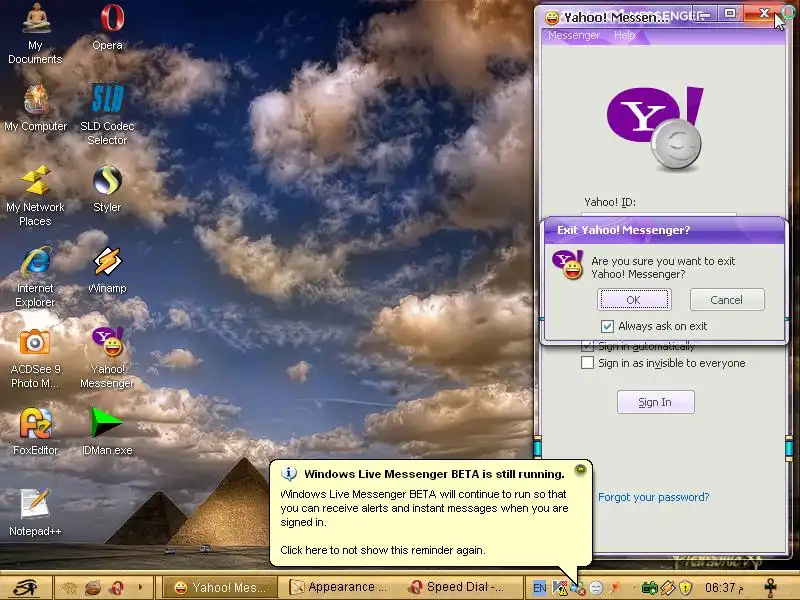Click the info icon in the balloon tip
The height and width of the screenshot is (600, 800).
coord(289,474)
